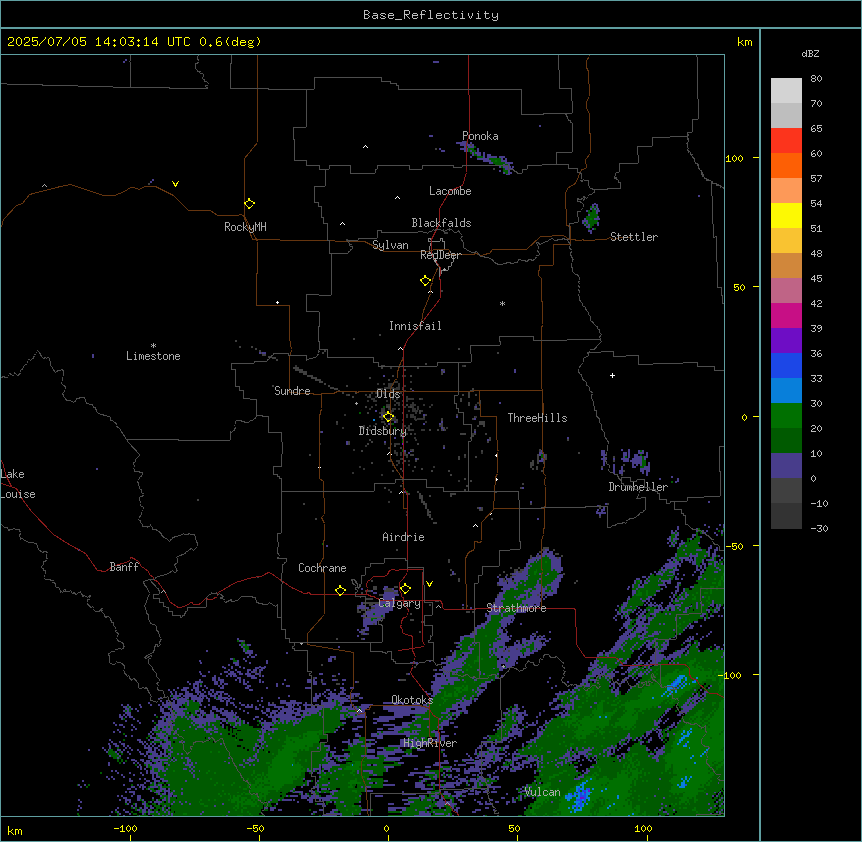
Task: Click the yellow diamond marker near RockyMH
Action: tap(249, 204)
